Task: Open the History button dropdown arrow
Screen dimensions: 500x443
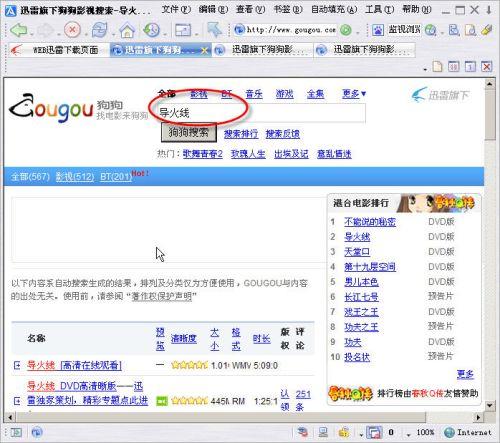Action: tap(165, 34)
